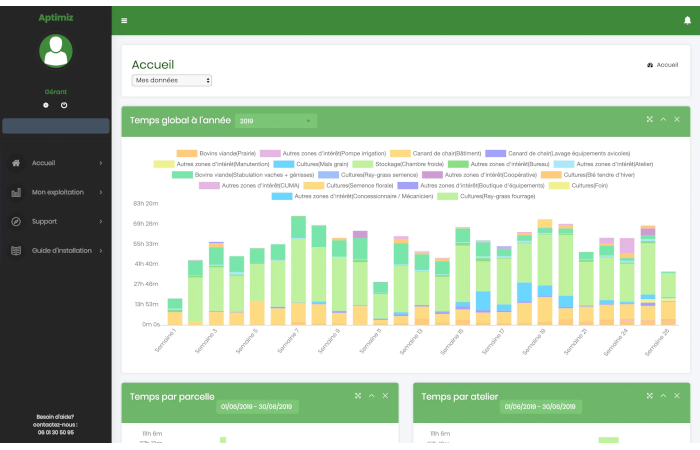The width and height of the screenshot is (700, 450).
Task: Toggle Cultures(Foin) legend entry
Action: point(578,186)
